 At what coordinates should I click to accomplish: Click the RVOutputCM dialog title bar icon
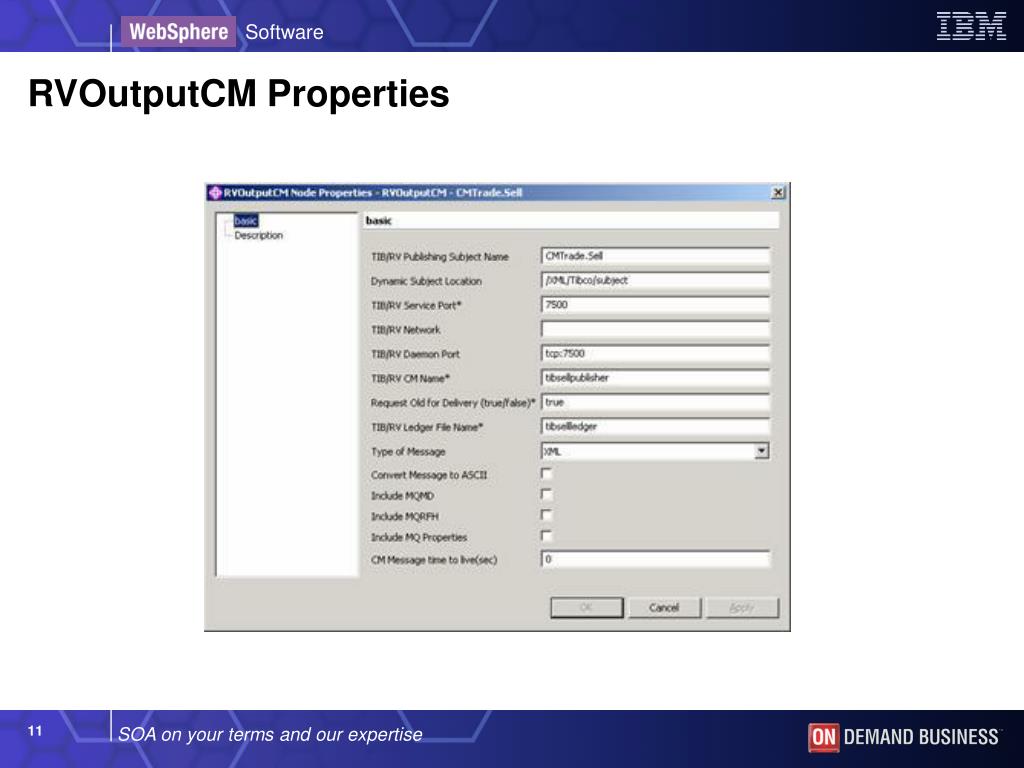(x=216, y=193)
